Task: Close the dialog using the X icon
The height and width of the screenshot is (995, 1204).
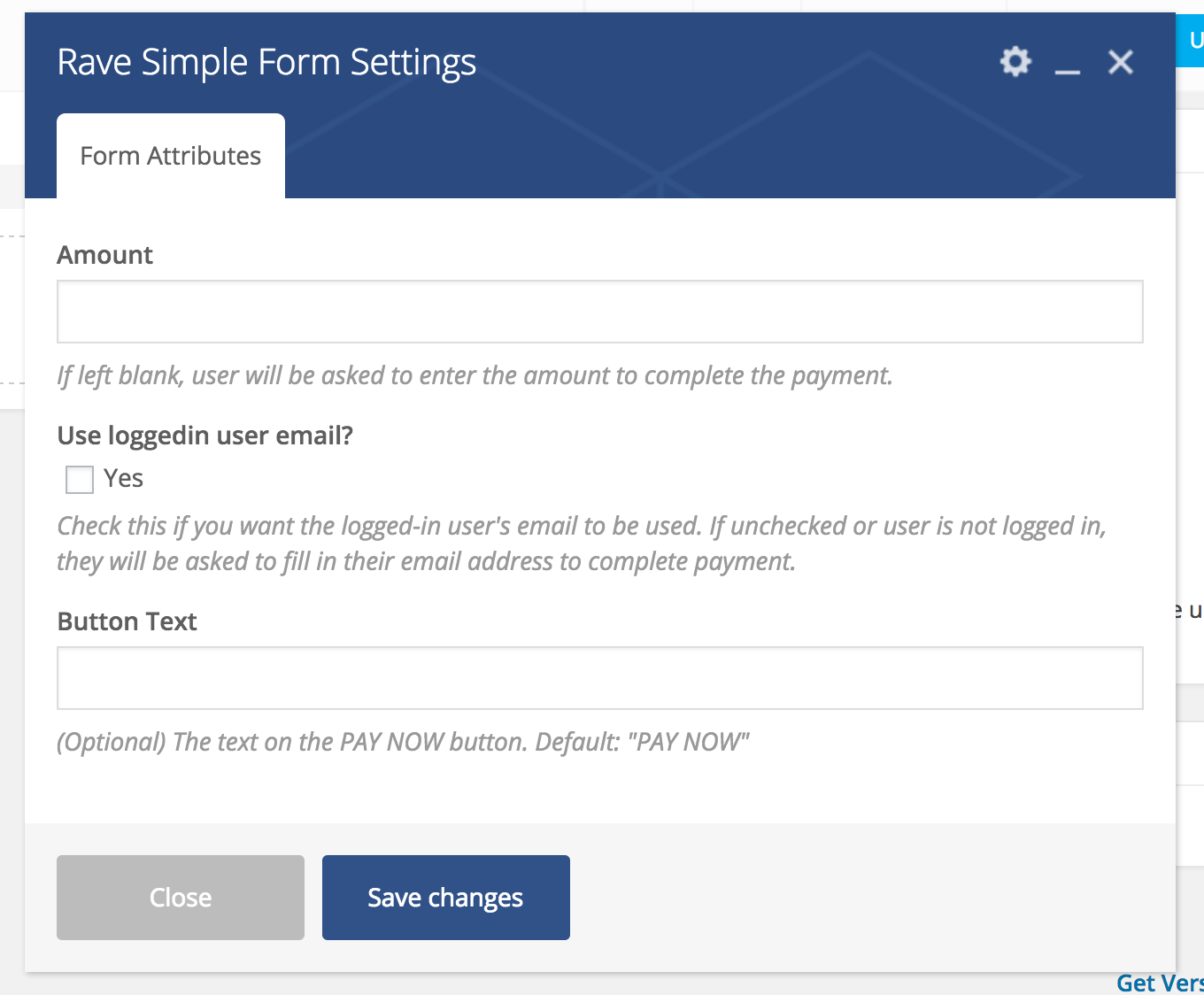Action: [x=1120, y=62]
